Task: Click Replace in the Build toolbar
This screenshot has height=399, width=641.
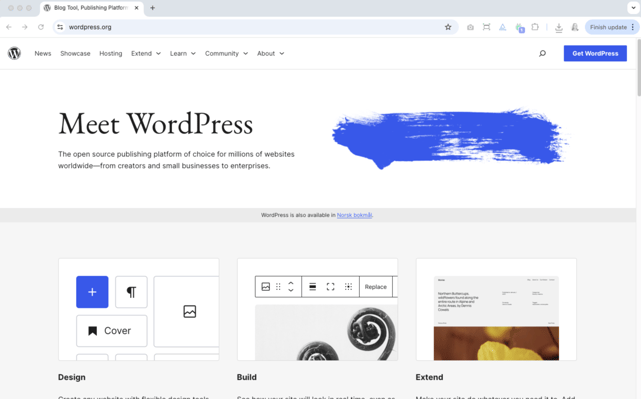Action: (376, 287)
